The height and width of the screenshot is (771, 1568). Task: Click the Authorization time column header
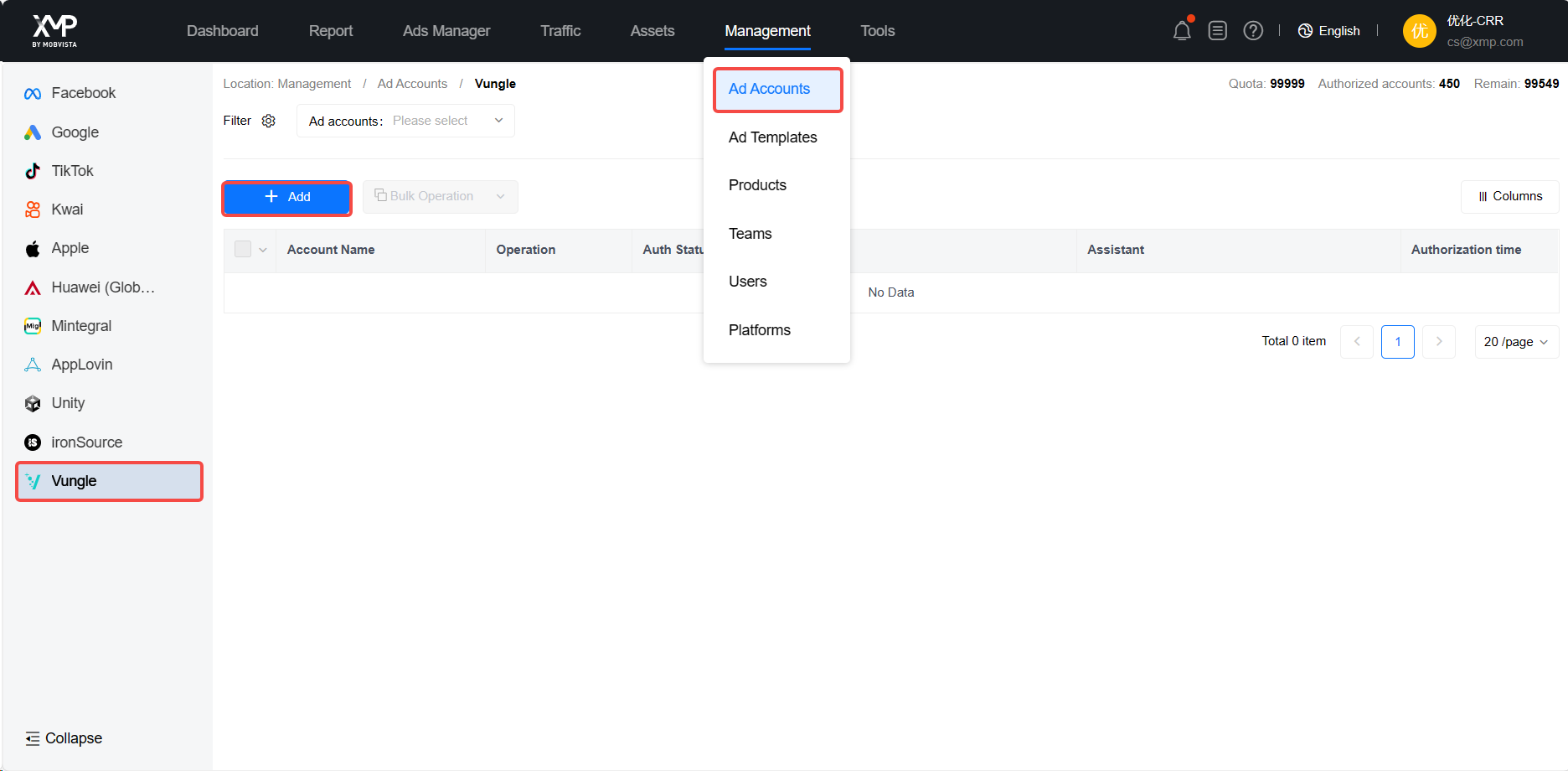click(x=1466, y=250)
